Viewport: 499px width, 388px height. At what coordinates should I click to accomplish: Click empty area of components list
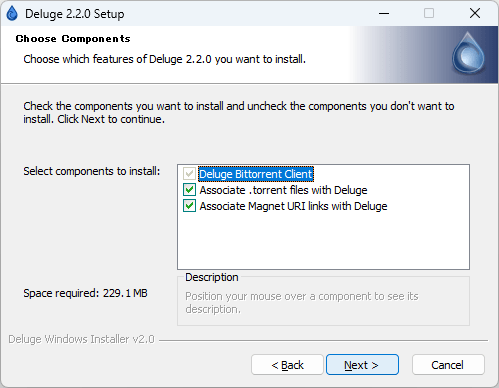click(x=323, y=242)
